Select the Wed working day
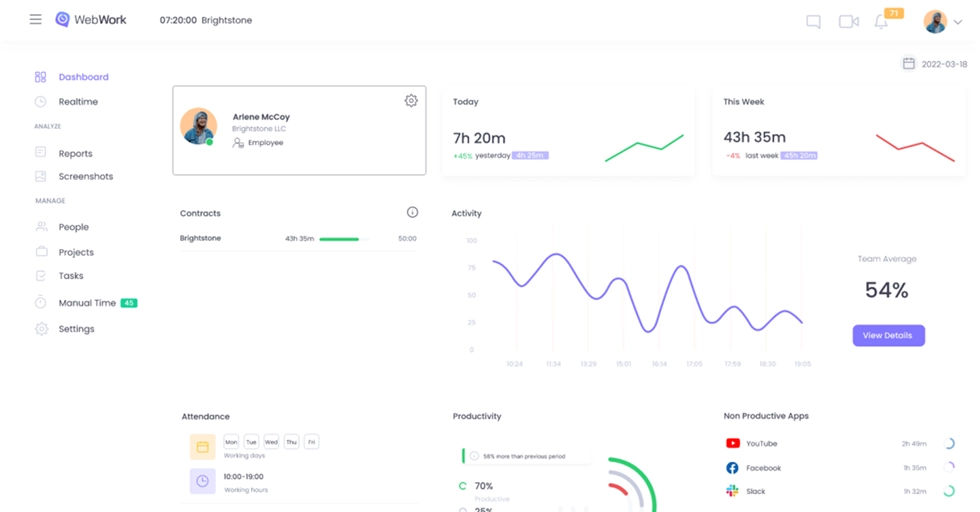 pos(271,442)
